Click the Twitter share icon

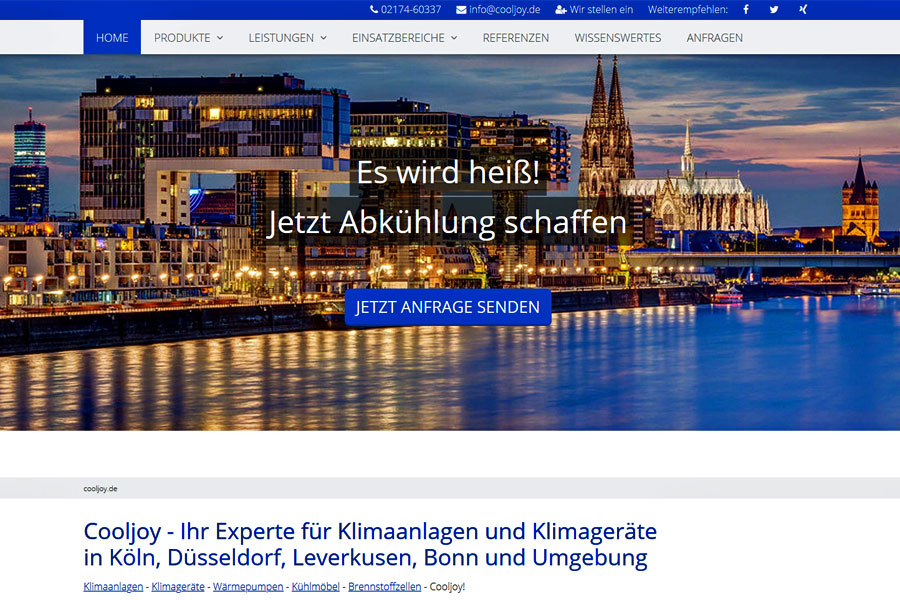(x=774, y=10)
